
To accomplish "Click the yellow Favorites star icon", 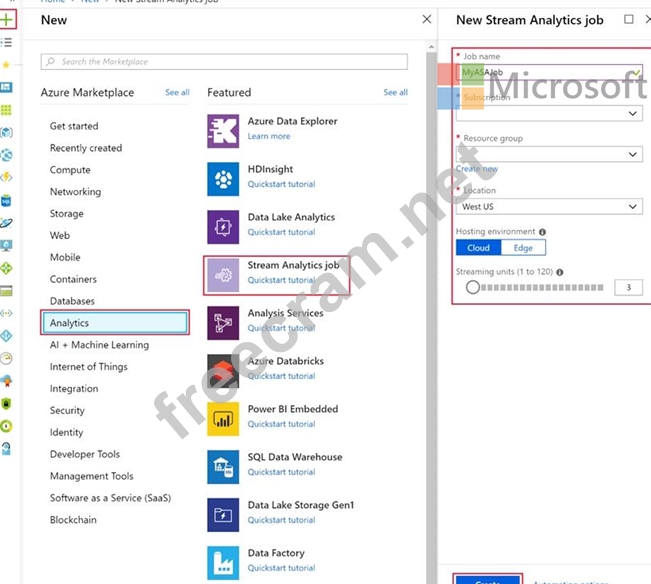I will point(6,65).
